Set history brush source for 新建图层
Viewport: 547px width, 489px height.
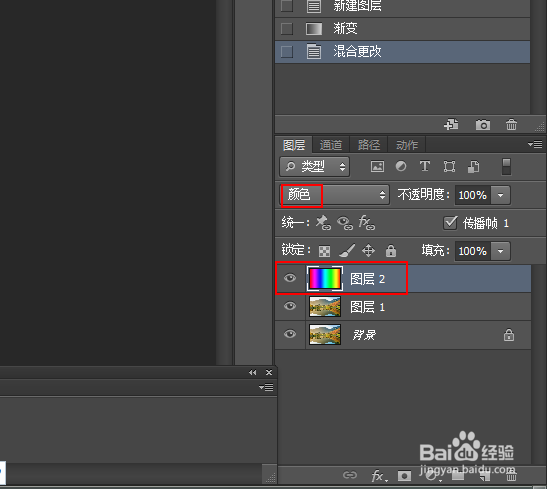pos(287,6)
